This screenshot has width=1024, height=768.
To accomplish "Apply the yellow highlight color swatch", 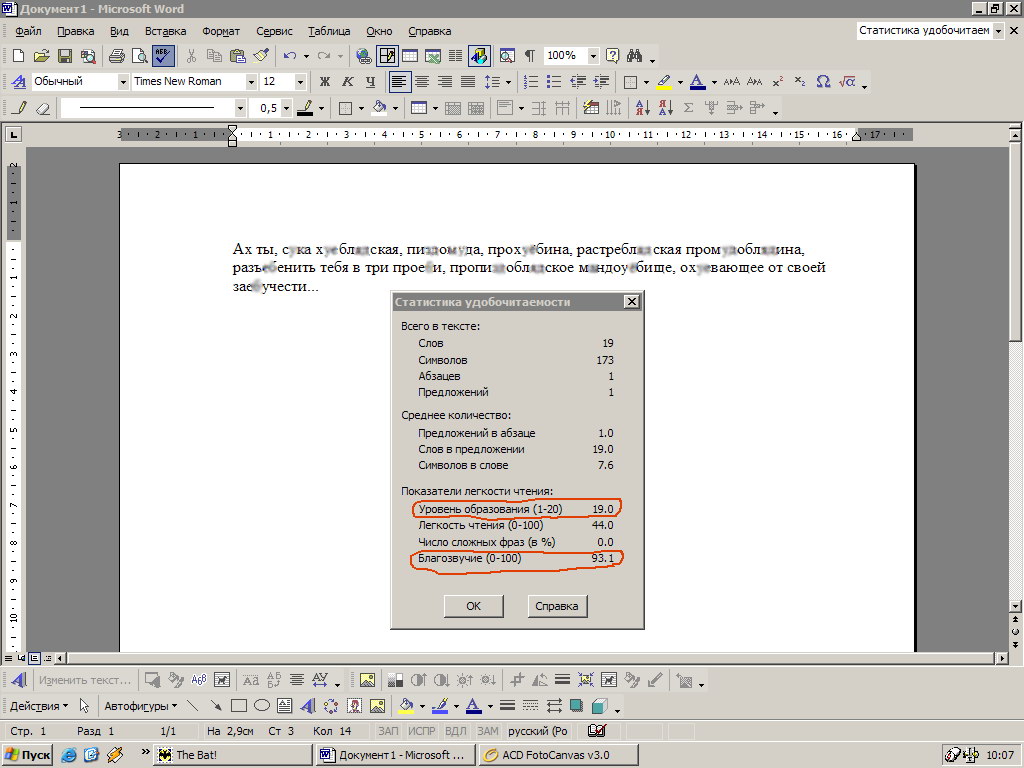I will [x=664, y=82].
